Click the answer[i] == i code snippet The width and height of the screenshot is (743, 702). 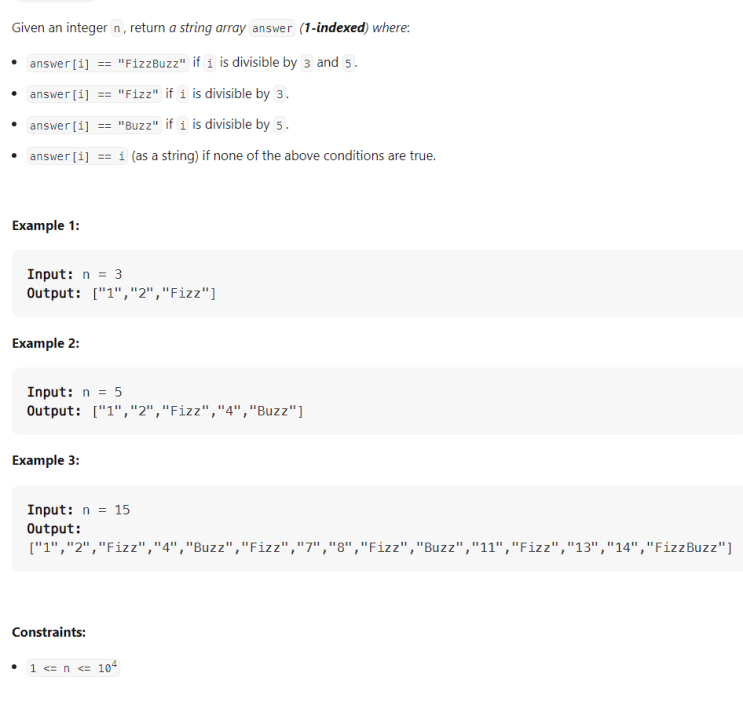pyautogui.click(x=77, y=157)
